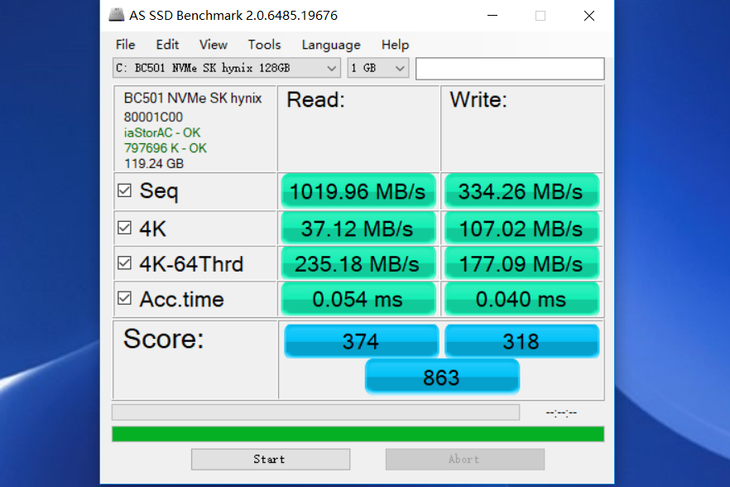Click the 4K read result 37.12 MB/s
Viewport: 730px width, 487px height.
[x=358, y=228]
